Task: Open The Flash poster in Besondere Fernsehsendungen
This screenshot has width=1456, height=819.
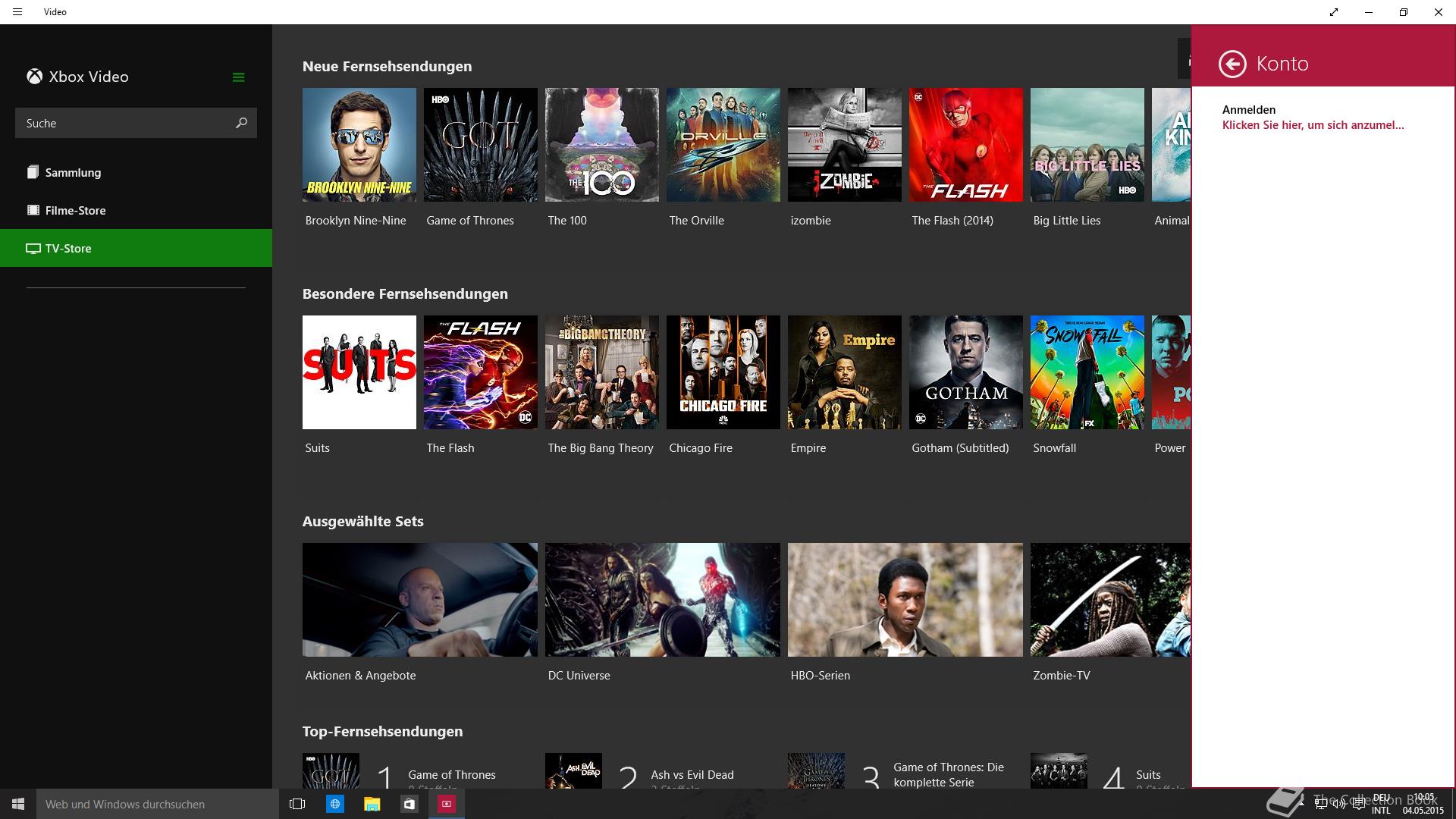Action: click(x=481, y=372)
